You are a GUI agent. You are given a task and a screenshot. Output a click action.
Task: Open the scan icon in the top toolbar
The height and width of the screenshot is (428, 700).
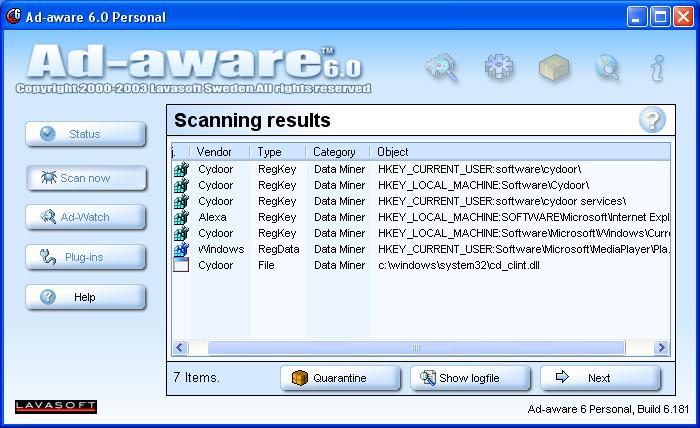point(442,67)
